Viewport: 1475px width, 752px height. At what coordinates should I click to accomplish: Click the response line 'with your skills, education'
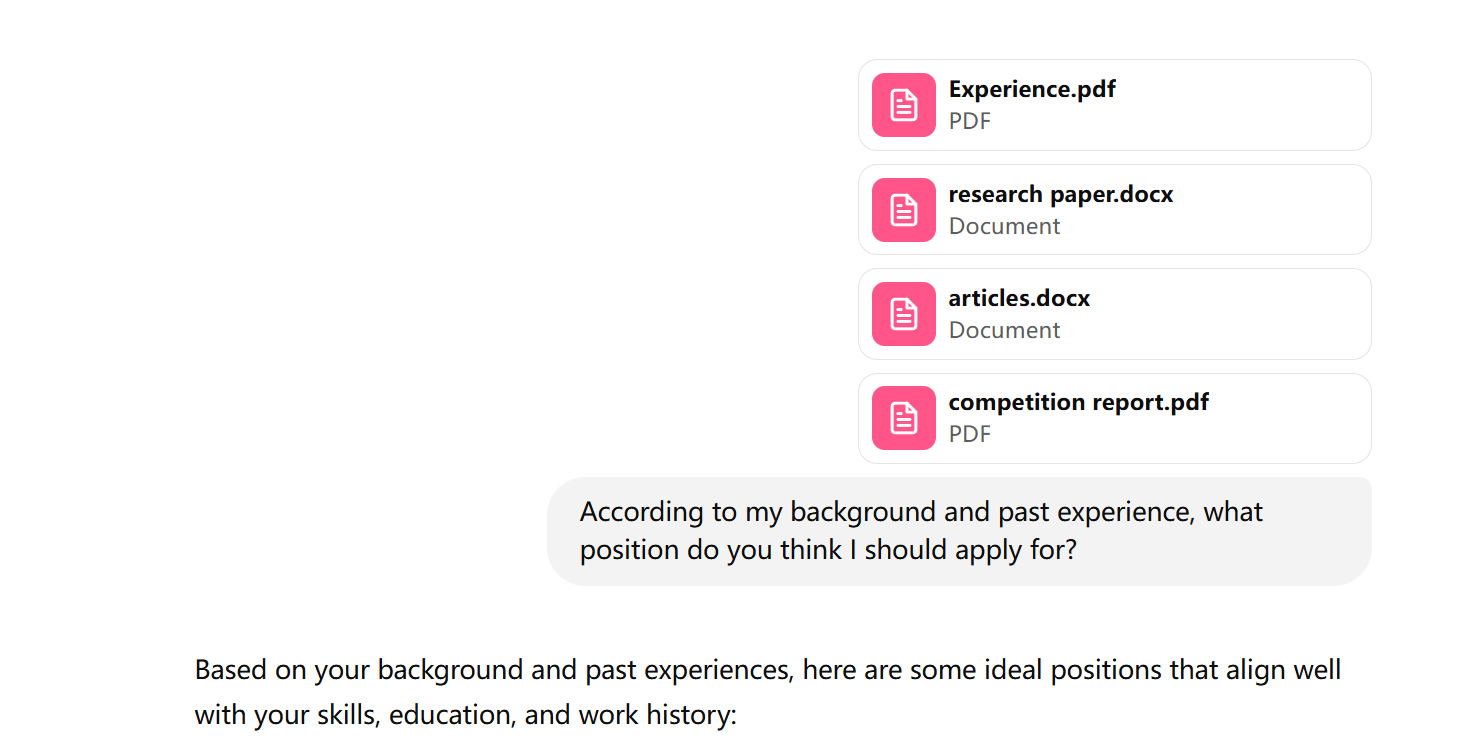pyautogui.click(x=465, y=715)
